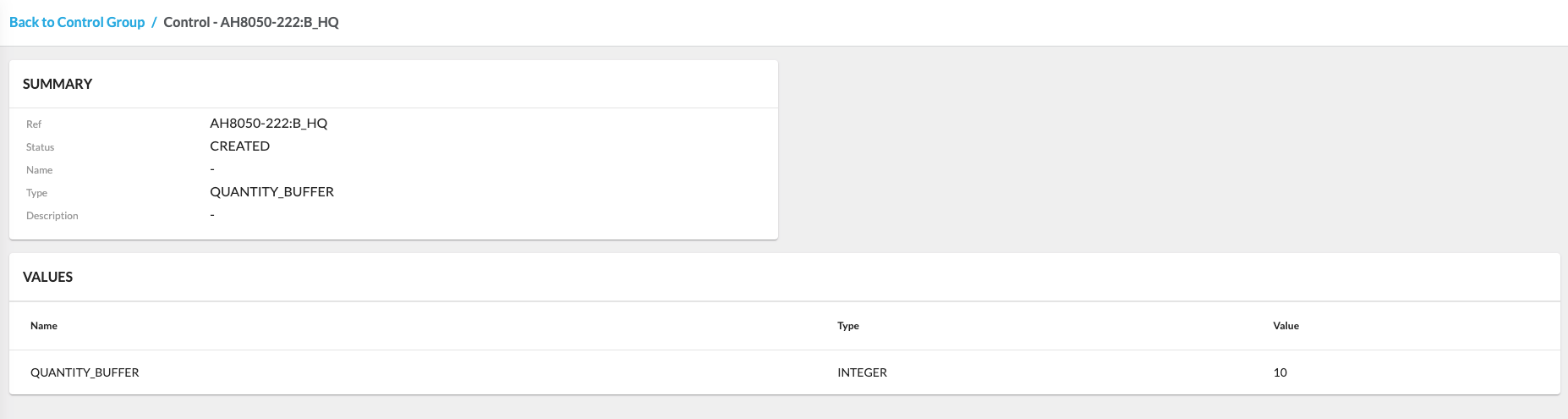
Task: Click the Name field label in summary
Action: coord(39,170)
